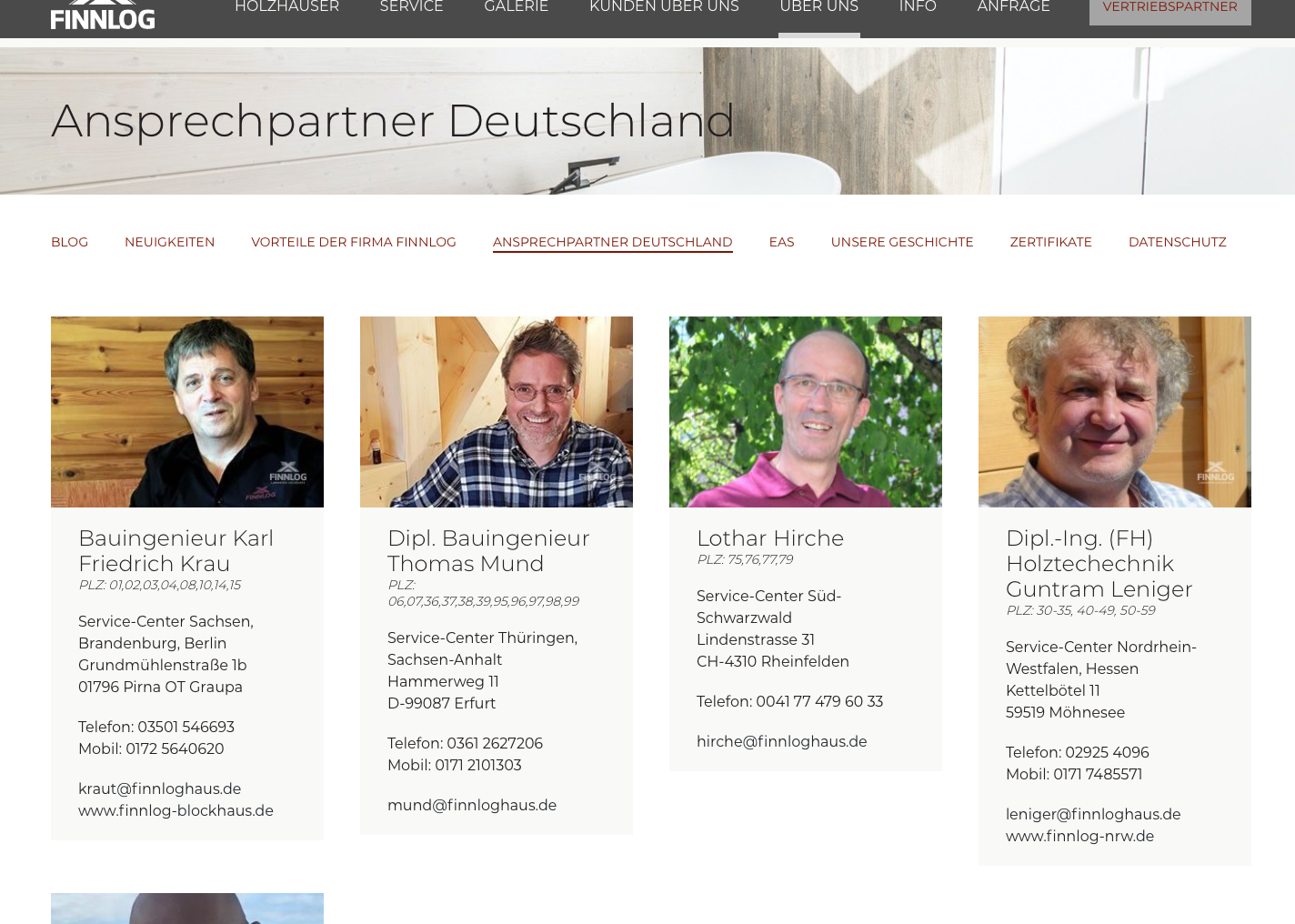Click Thomas Mund's photo

pyautogui.click(x=497, y=412)
